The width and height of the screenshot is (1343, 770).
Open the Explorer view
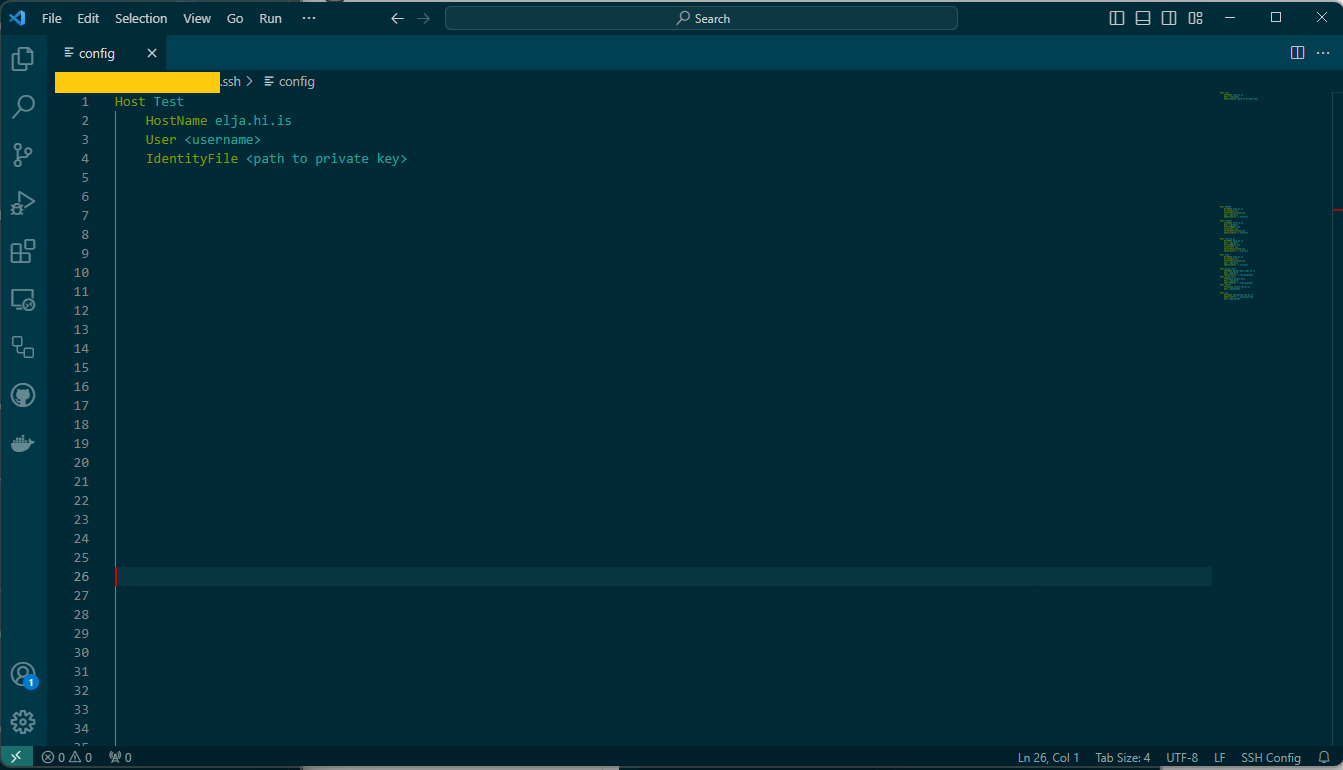click(x=23, y=59)
